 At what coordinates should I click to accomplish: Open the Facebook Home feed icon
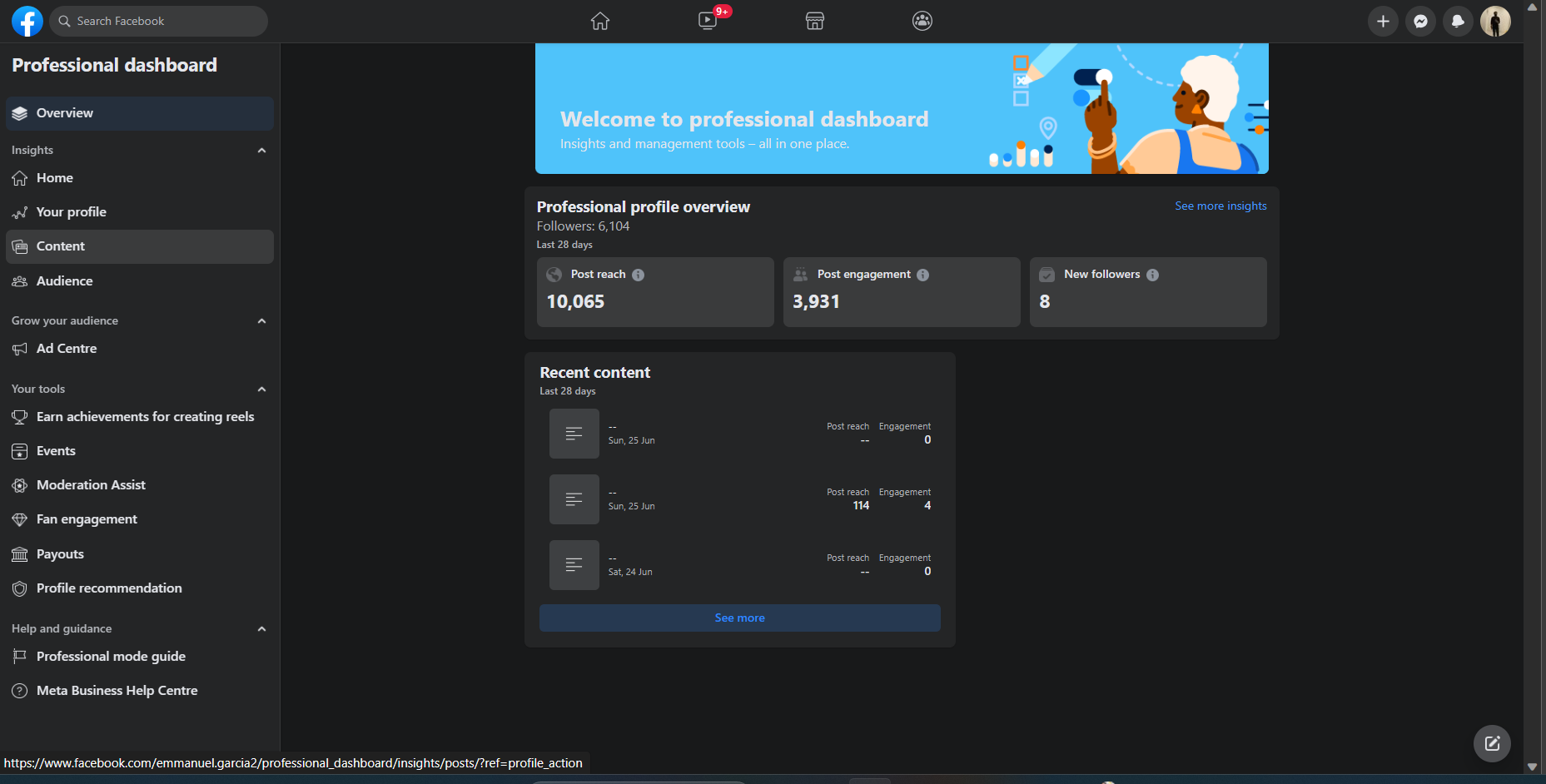[x=600, y=21]
